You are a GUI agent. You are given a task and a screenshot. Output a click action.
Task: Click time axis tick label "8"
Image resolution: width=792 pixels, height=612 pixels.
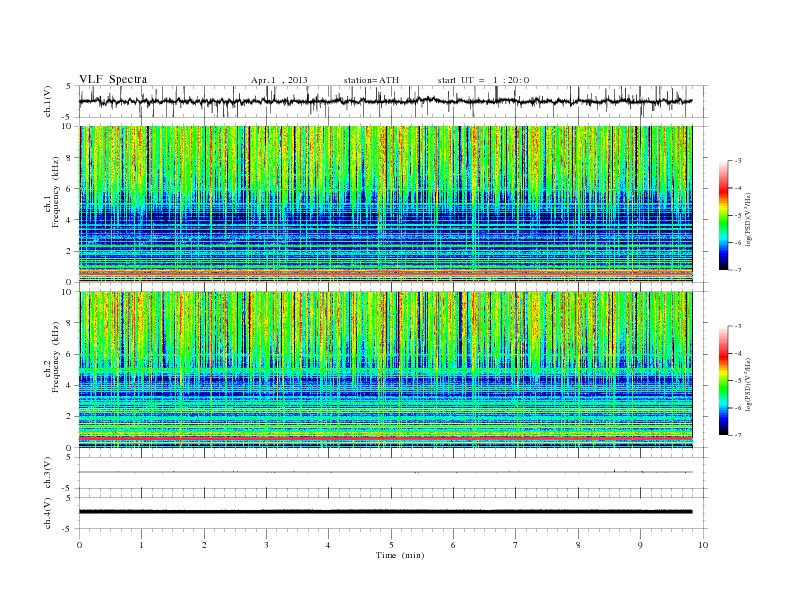[x=578, y=545]
